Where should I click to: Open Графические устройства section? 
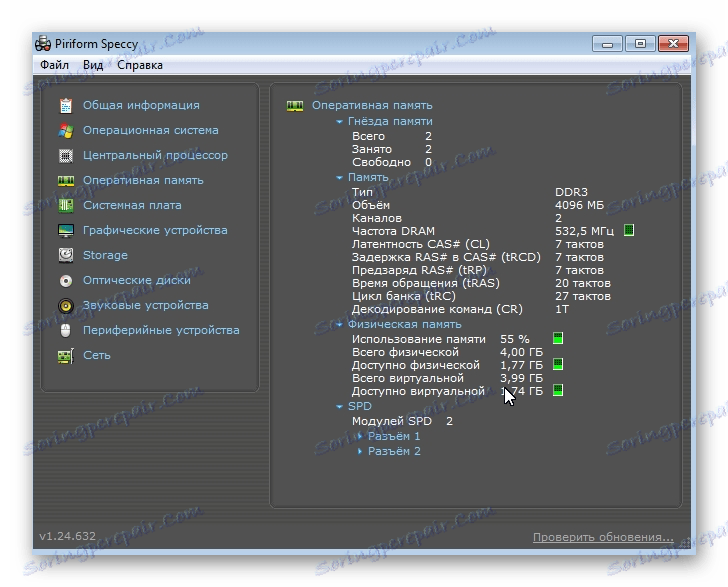point(155,230)
